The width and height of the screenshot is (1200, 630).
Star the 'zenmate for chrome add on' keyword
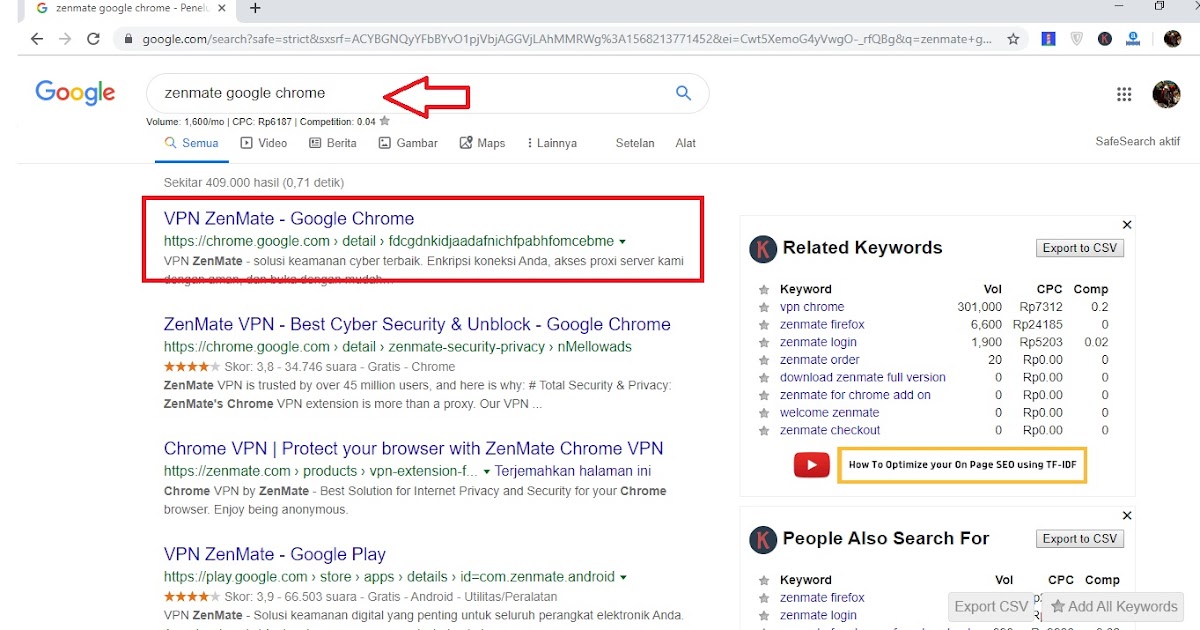(764, 395)
